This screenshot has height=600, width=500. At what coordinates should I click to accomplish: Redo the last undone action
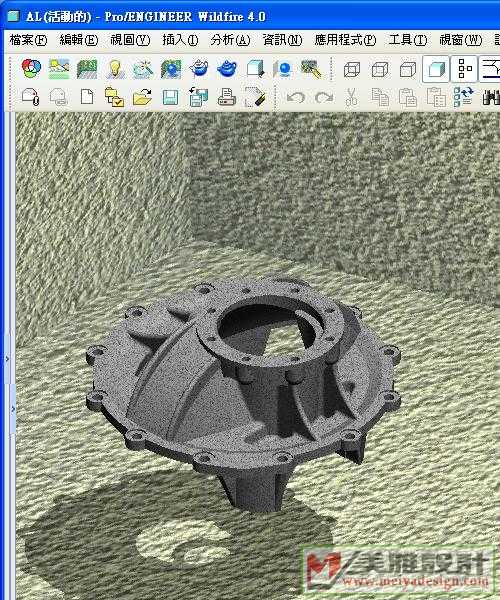tap(324, 97)
